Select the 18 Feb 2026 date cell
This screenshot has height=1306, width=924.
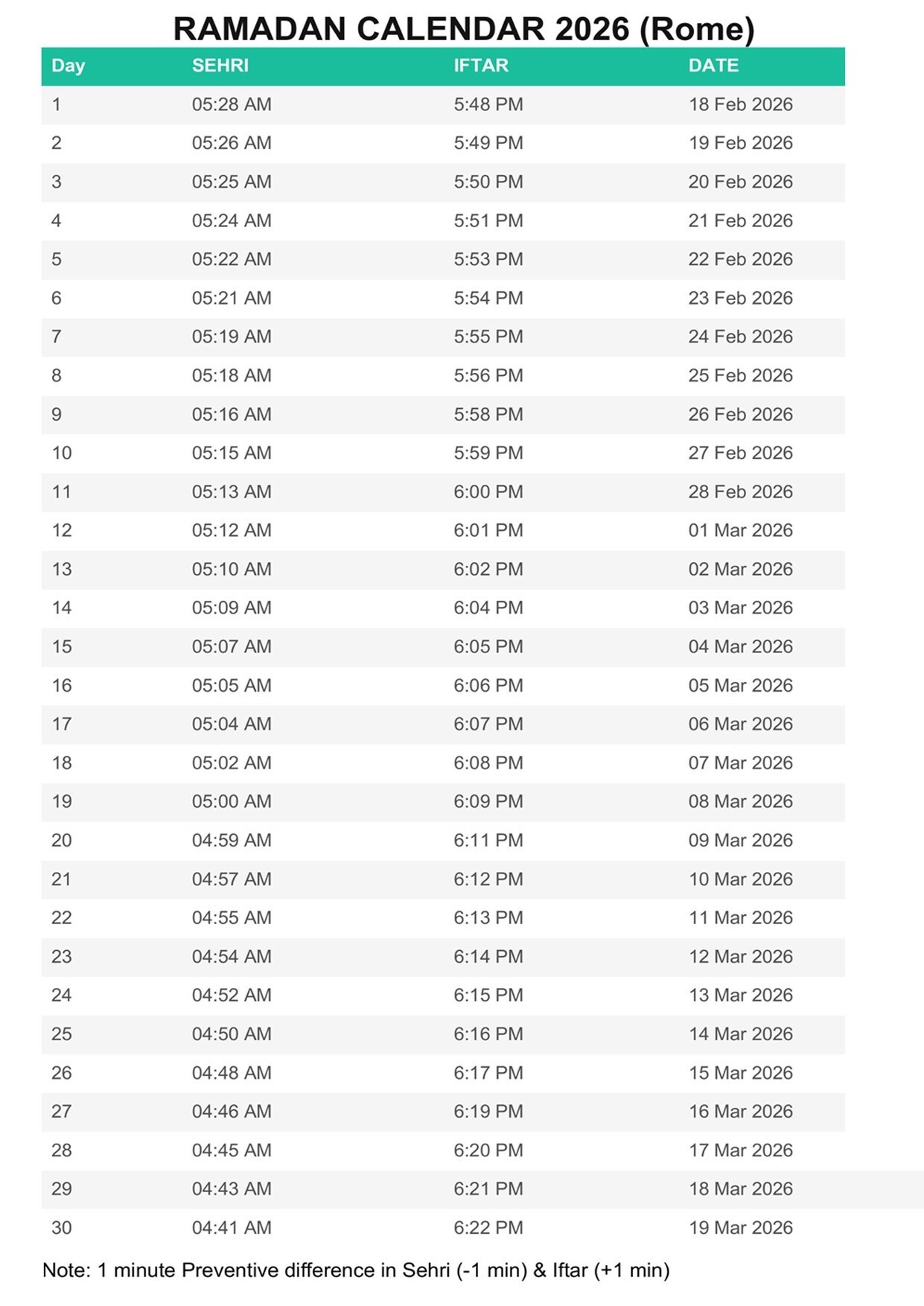coord(740,104)
